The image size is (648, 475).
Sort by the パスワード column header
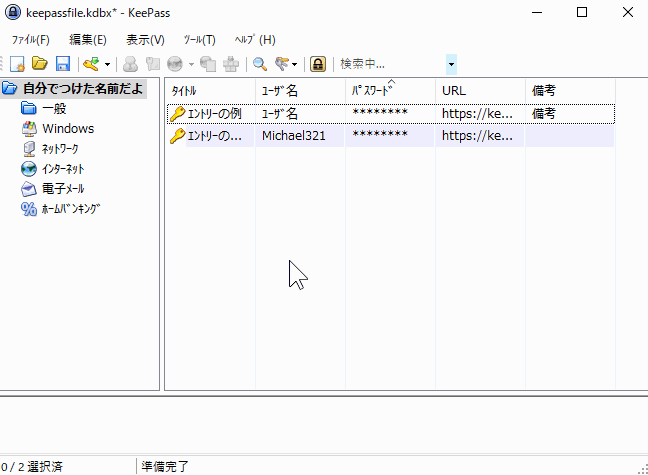click(391, 91)
